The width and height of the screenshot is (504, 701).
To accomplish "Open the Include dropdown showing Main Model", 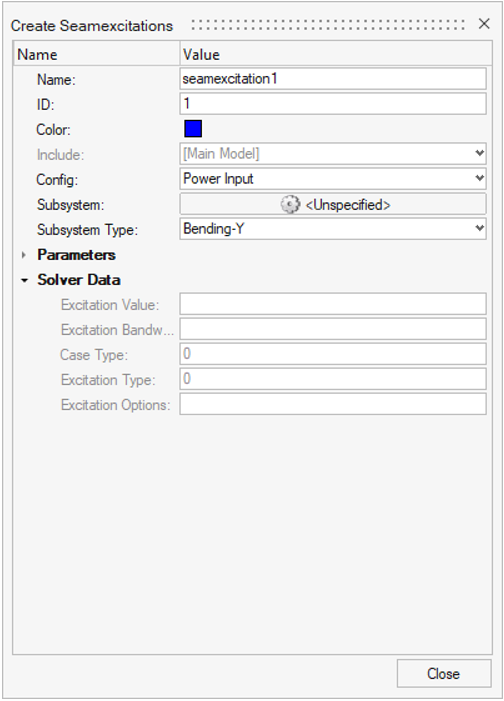I will coord(333,154).
